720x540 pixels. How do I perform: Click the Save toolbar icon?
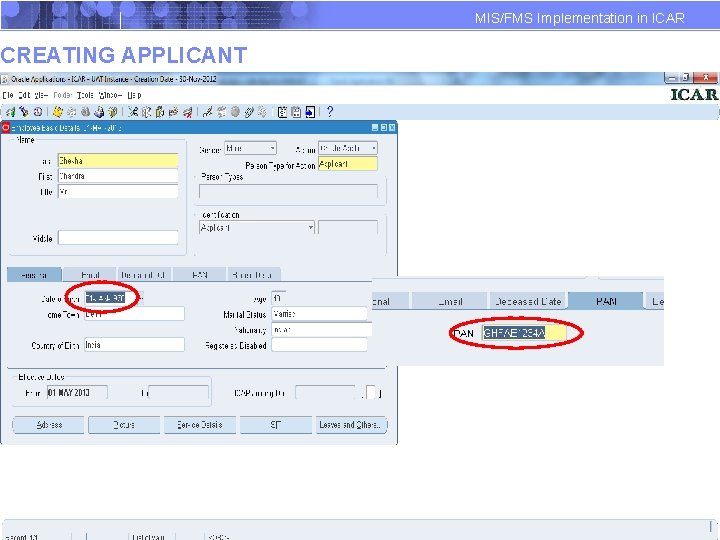tap(58, 112)
